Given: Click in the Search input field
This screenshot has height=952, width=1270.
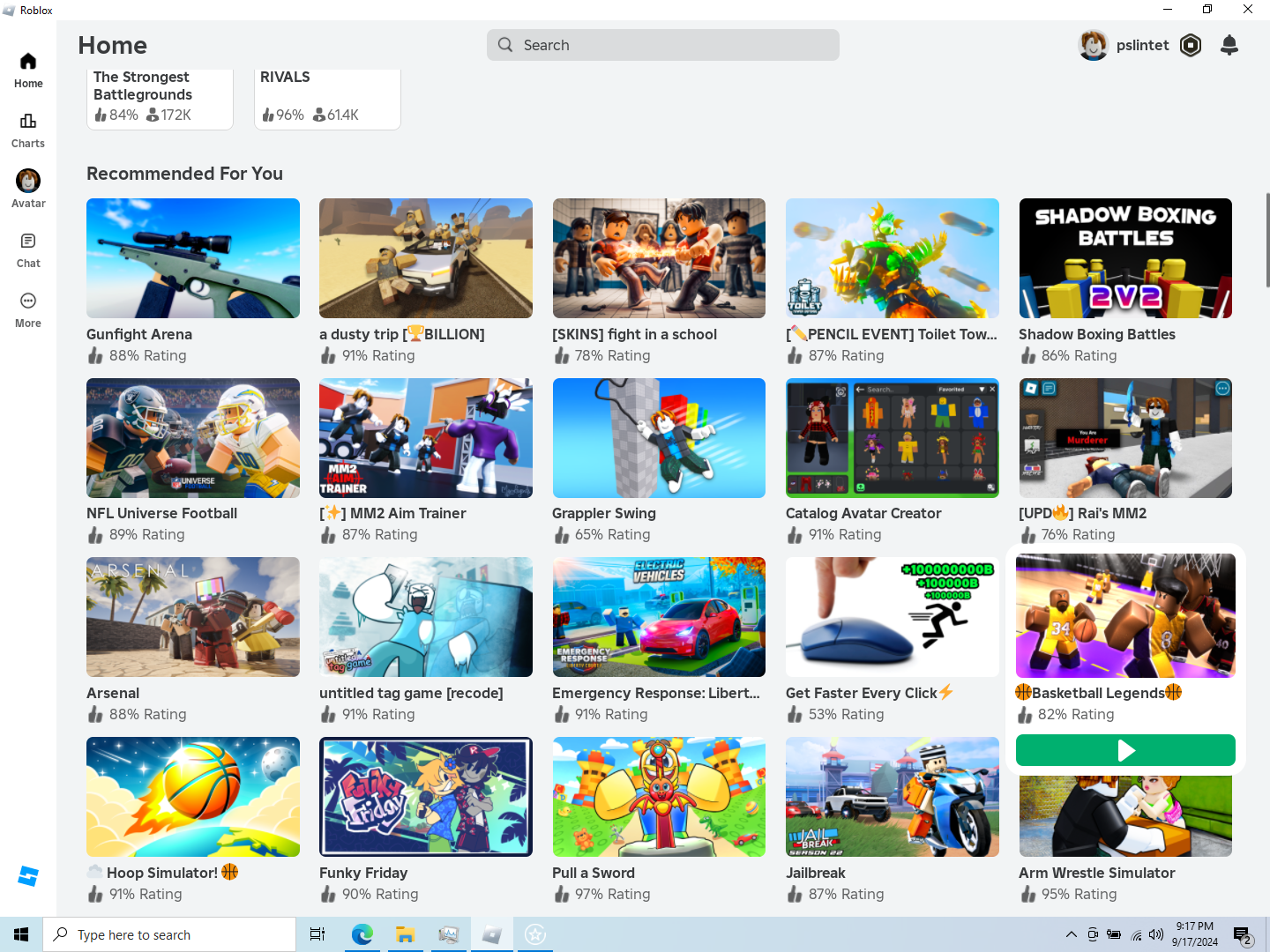Looking at the screenshot, I should pos(663,45).
